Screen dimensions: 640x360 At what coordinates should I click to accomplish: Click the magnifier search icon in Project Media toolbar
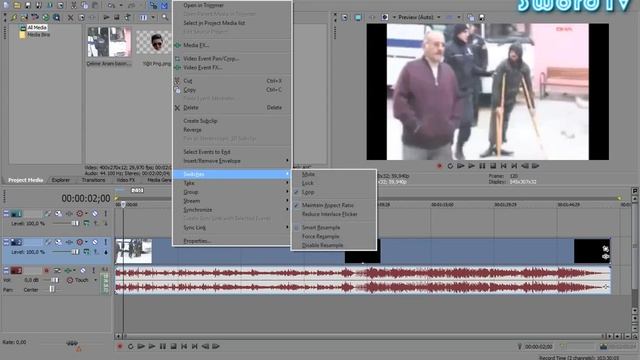pyautogui.click(x=165, y=18)
